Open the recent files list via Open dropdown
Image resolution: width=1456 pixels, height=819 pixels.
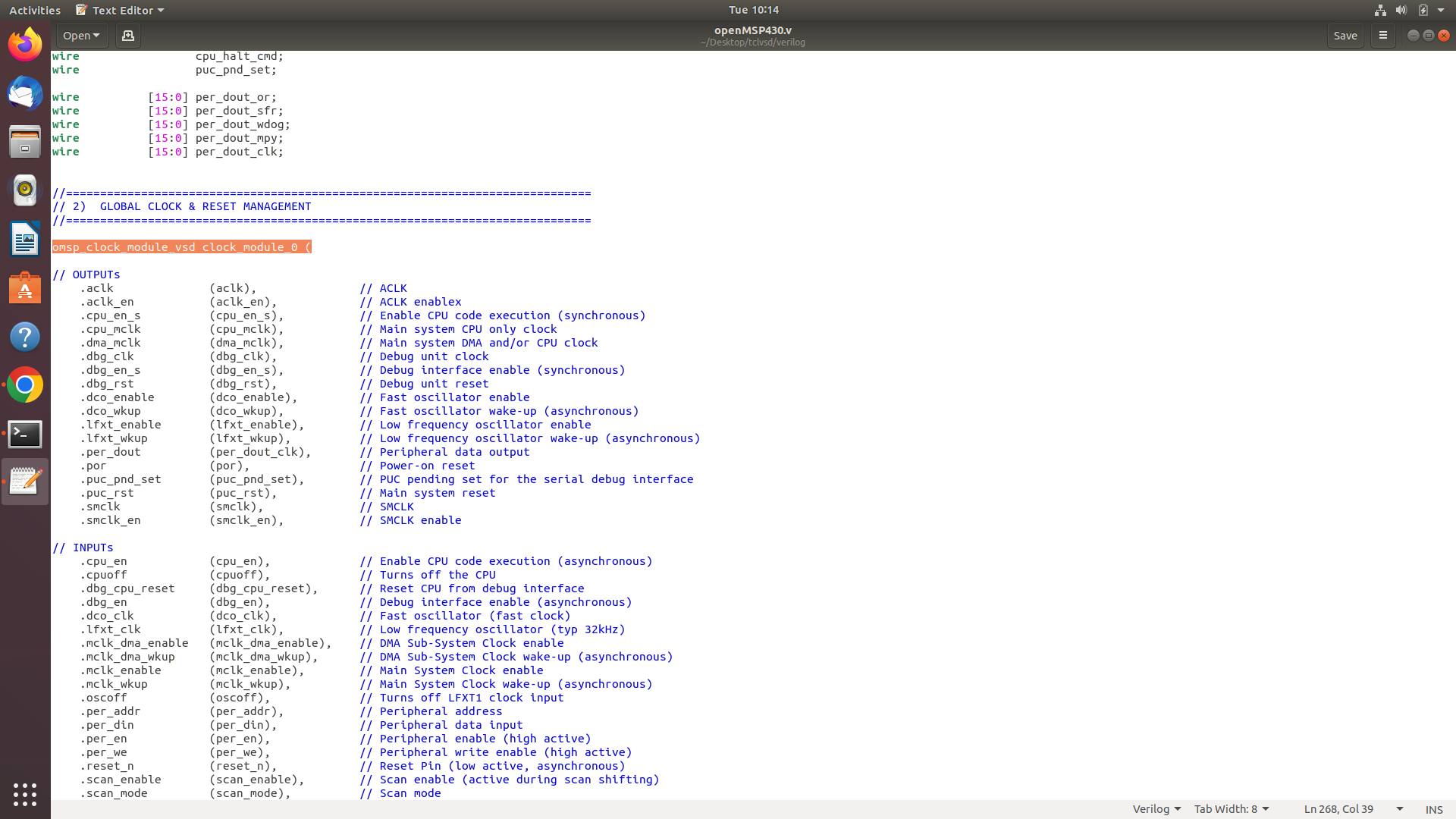tap(81, 35)
